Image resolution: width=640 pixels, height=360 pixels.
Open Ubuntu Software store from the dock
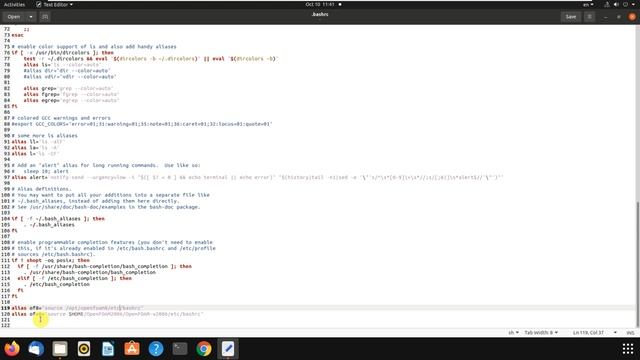132,349
